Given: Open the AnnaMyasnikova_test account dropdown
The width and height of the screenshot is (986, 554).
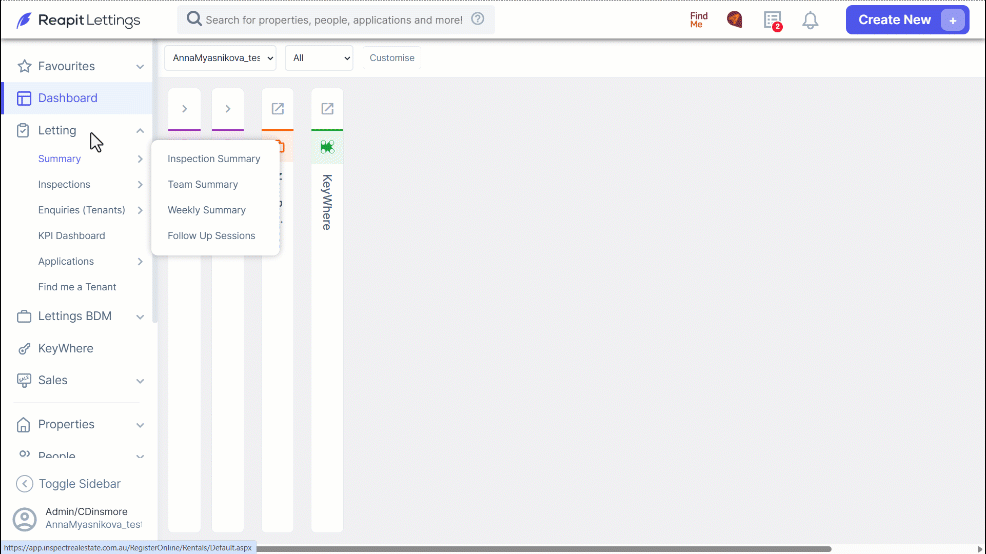Looking at the screenshot, I should [220, 58].
